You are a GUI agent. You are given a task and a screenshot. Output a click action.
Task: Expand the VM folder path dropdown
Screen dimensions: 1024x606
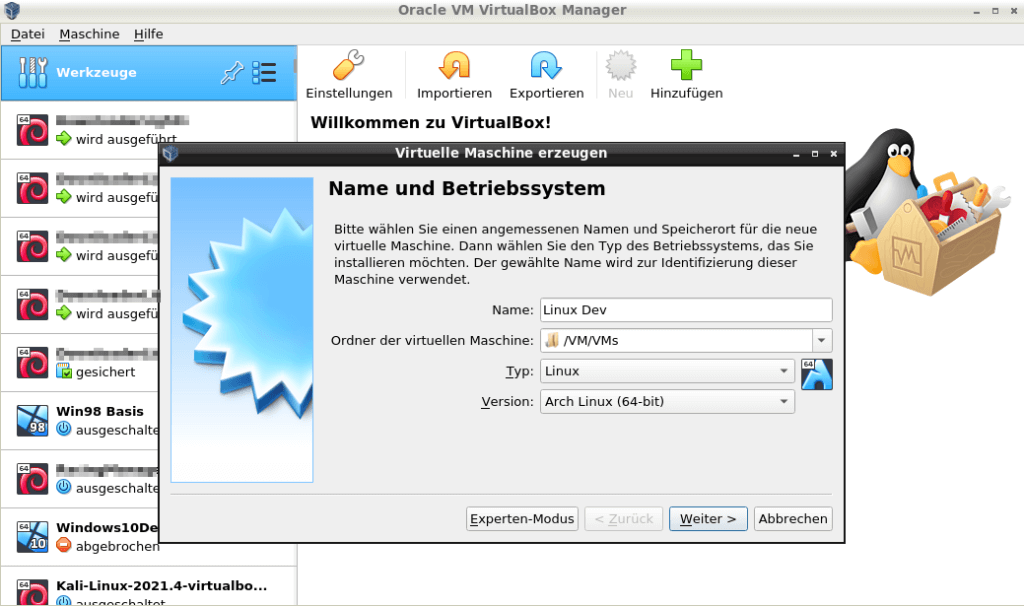tap(821, 340)
